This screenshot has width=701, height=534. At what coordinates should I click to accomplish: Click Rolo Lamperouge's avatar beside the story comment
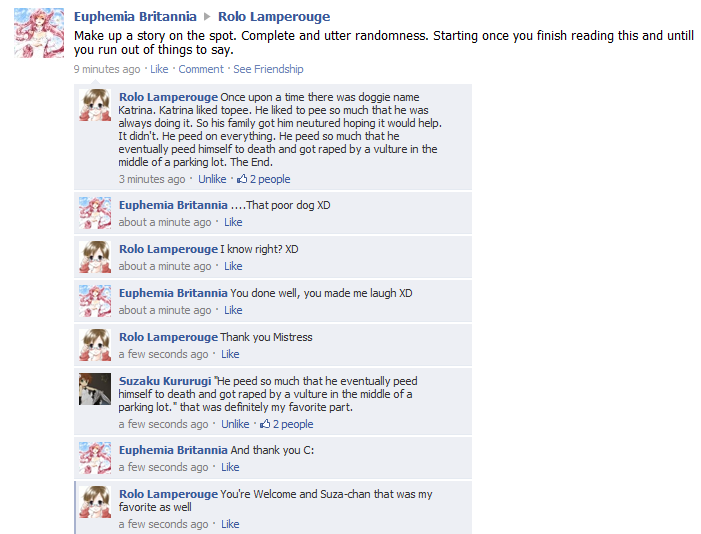(x=95, y=105)
